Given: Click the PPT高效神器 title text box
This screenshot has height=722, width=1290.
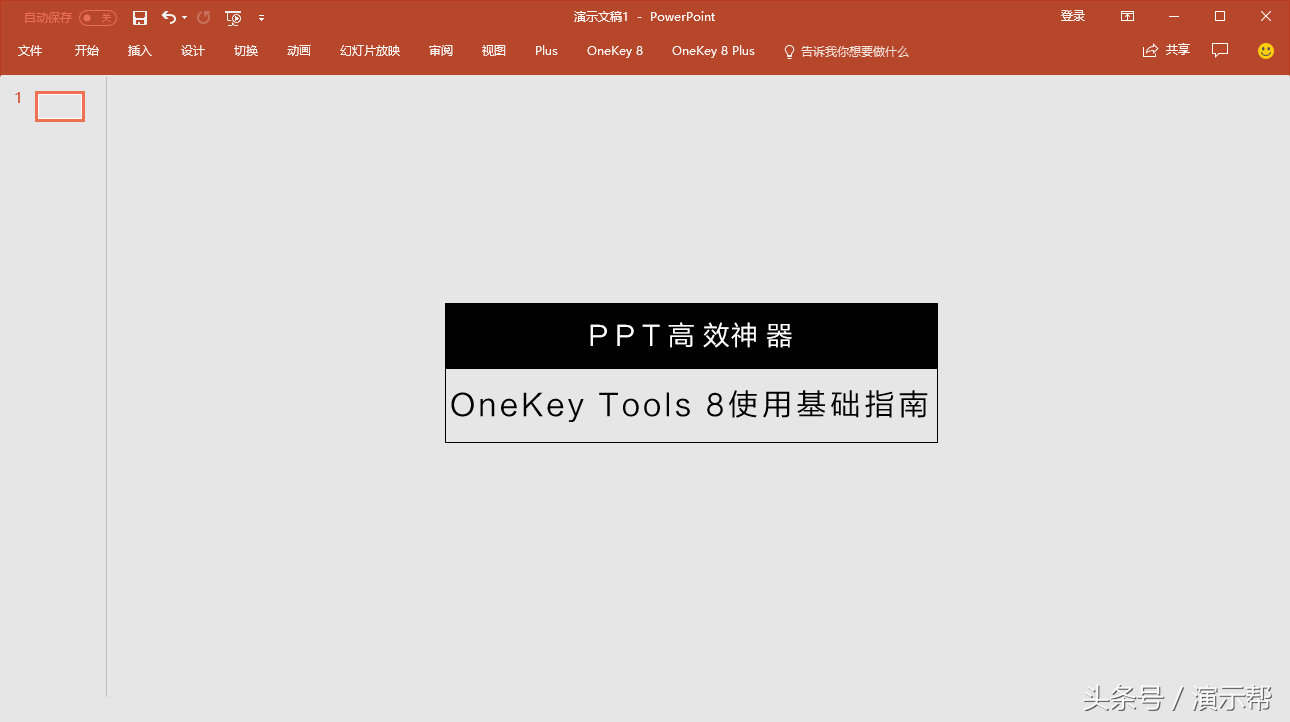Looking at the screenshot, I should click(x=691, y=336).
